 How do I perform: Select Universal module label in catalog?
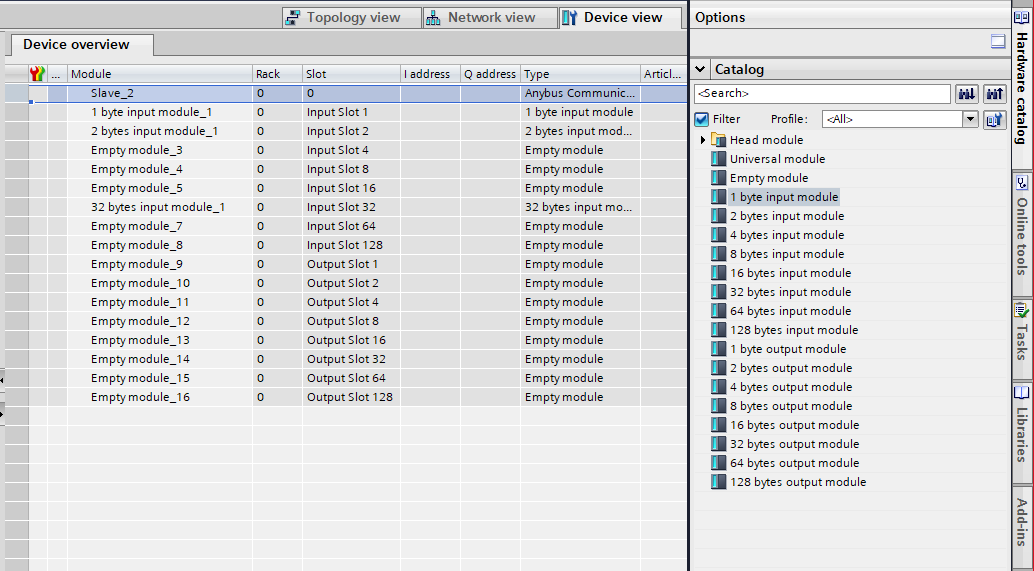pos(777,159)
